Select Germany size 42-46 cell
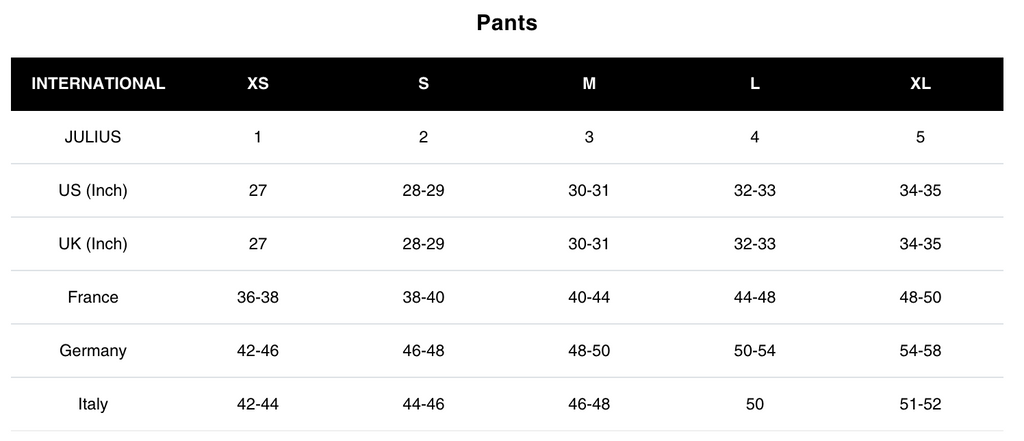1024x441 pixels. pos(258,351)
